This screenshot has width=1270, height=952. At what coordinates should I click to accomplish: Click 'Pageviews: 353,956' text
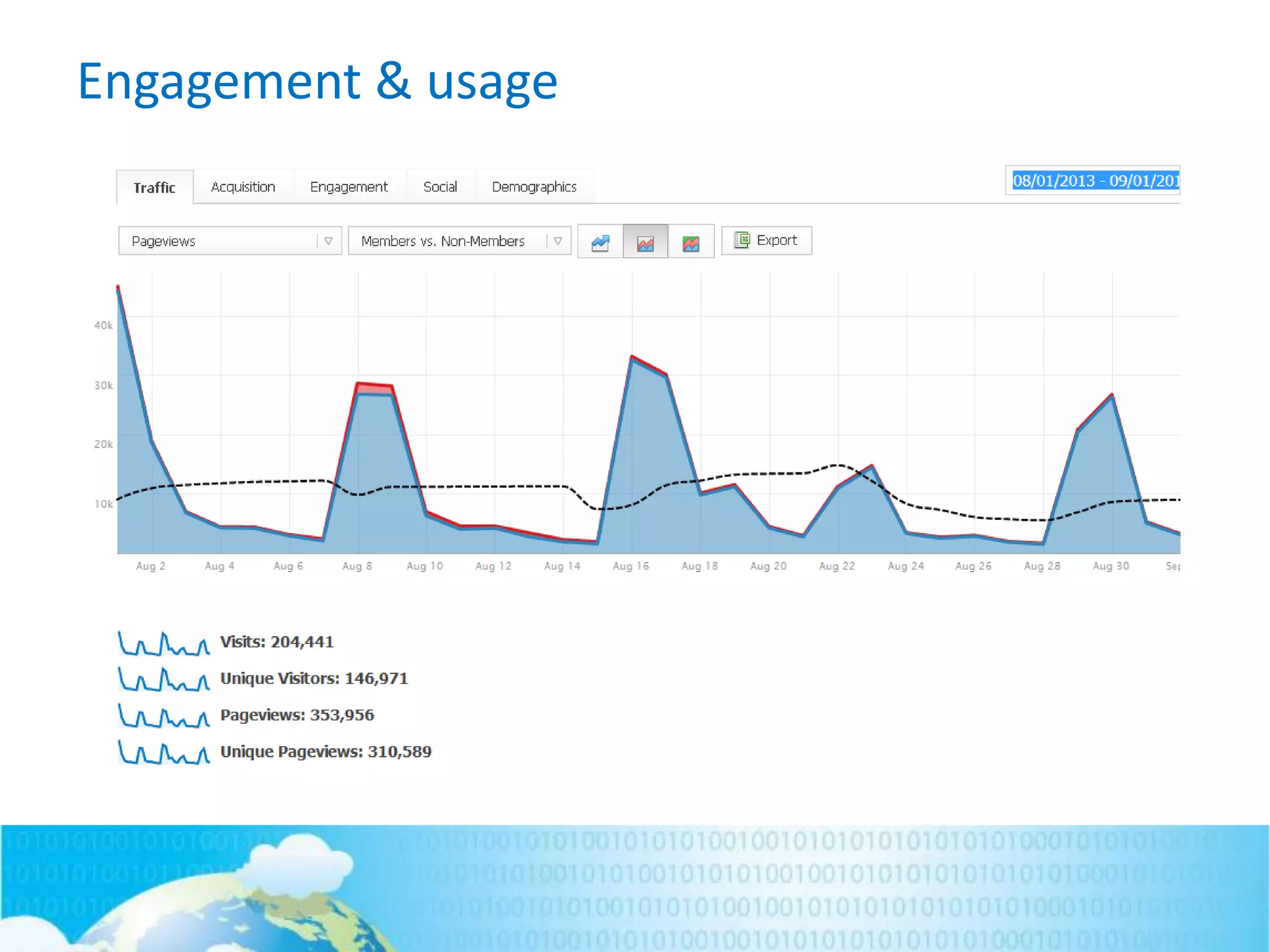tap(297, 715)
